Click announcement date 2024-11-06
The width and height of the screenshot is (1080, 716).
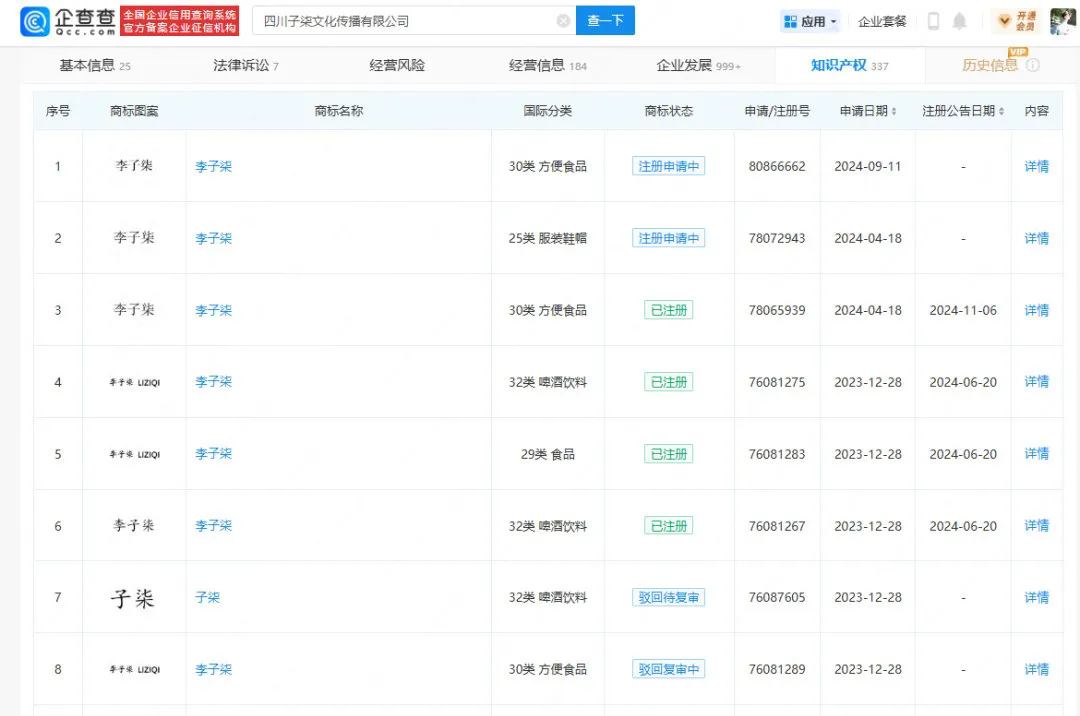click(963, 310)
